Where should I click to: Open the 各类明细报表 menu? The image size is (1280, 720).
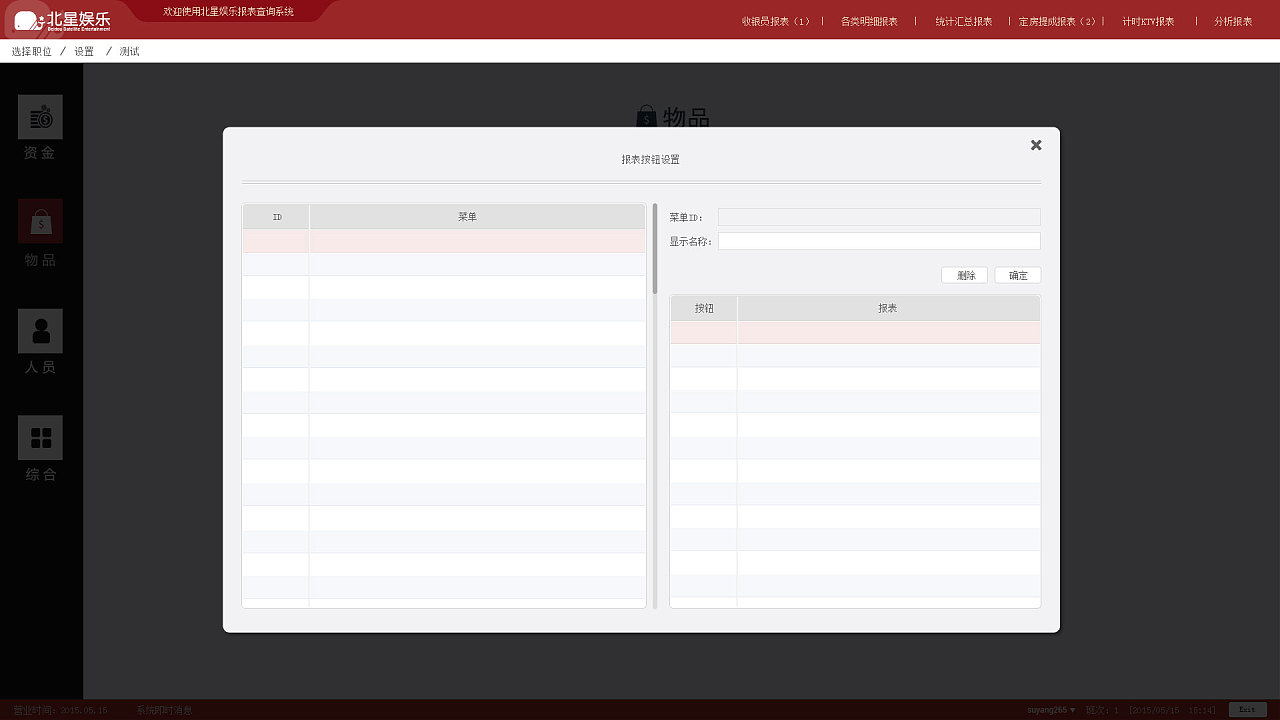(x=869, y=21)
